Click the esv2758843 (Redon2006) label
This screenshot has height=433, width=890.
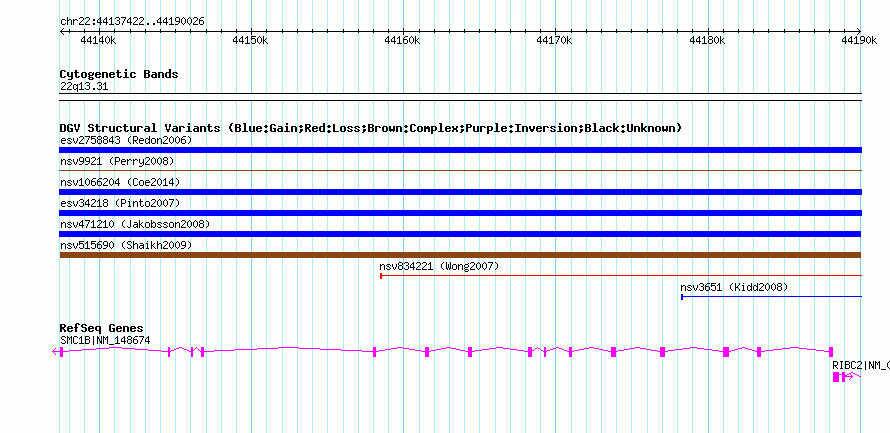point(126,140)
